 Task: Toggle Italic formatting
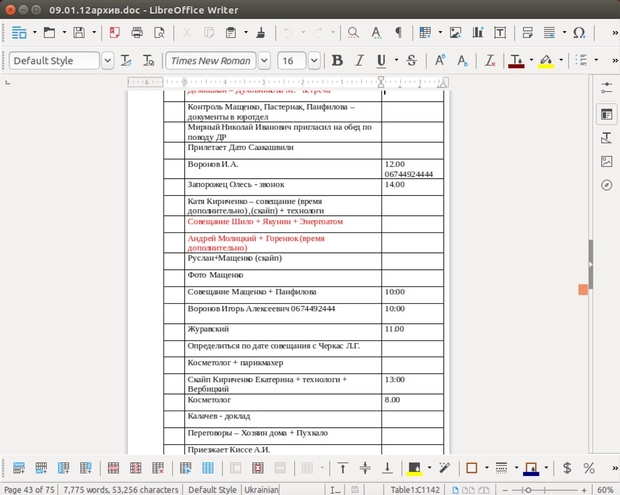pos(359,61)
